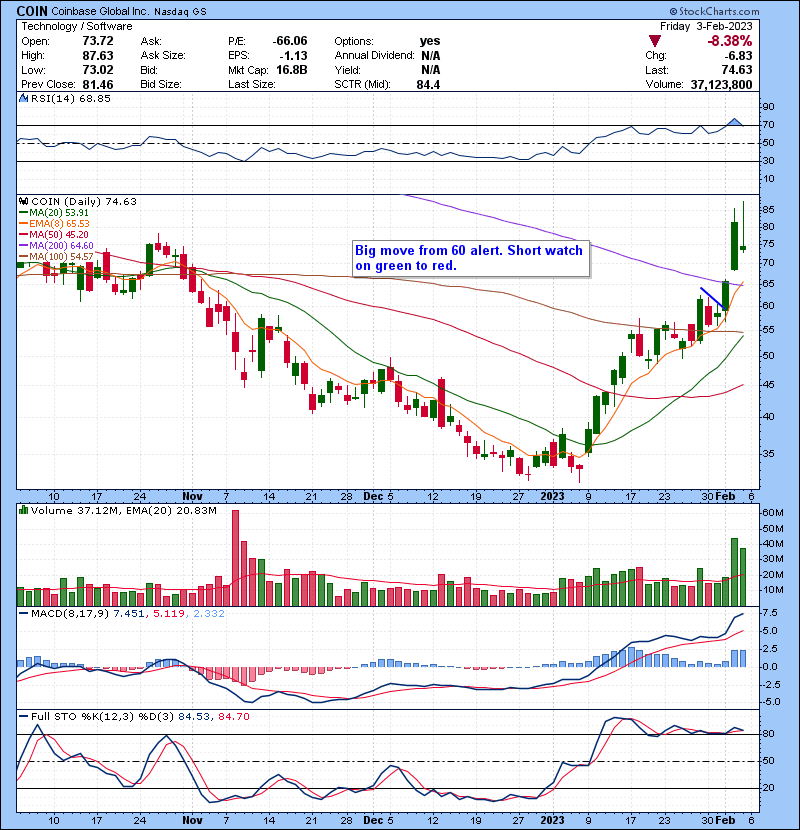This screenshot has height=830, width=800.
Task: Click the 90 level on RSI axis
Action: tap(768, 107)
